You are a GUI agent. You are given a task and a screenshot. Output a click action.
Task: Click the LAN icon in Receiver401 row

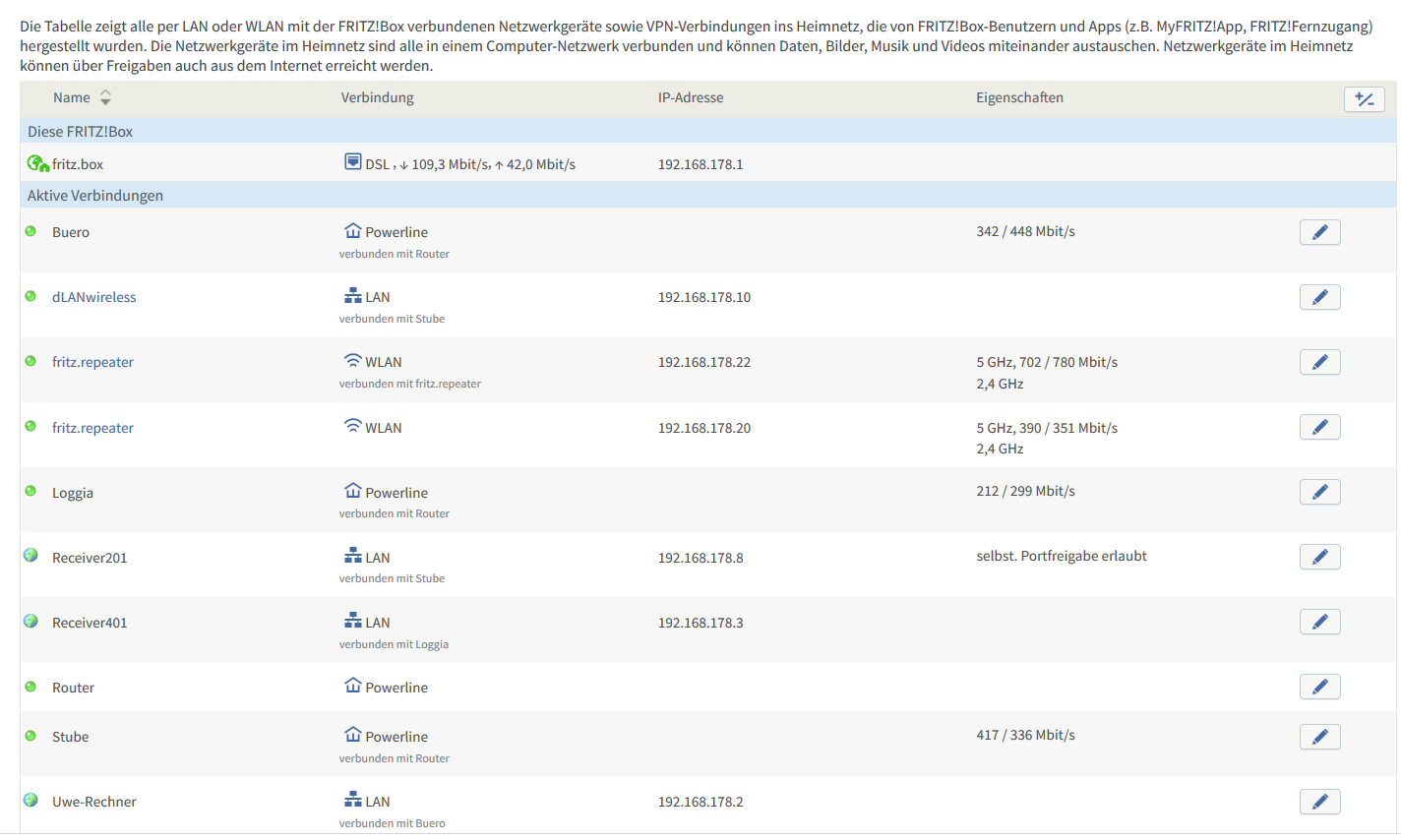tap(353, 621)
